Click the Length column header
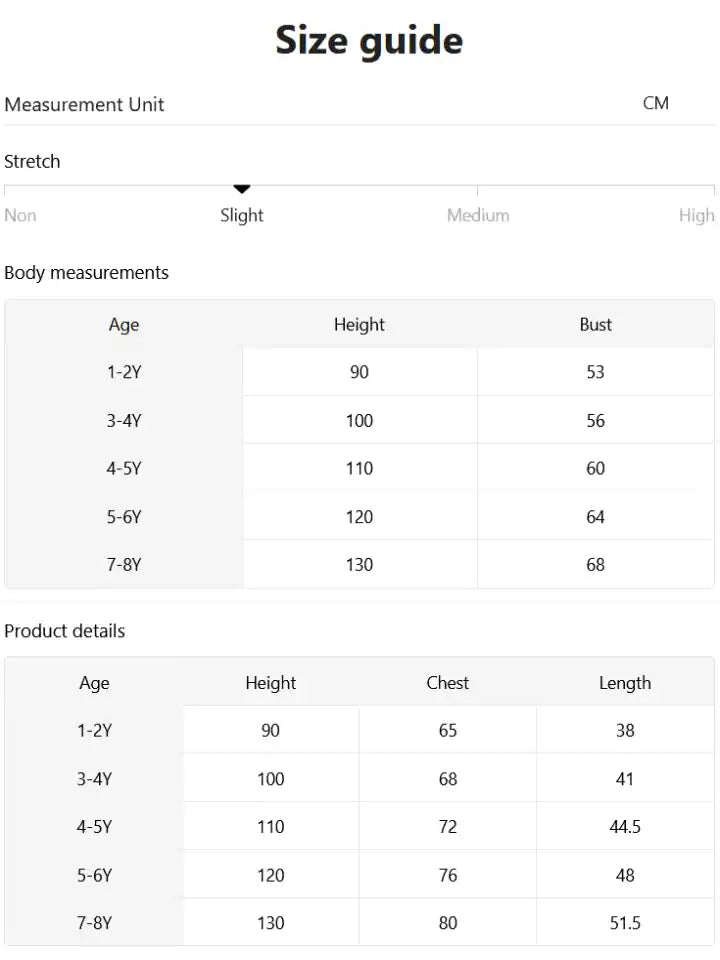The image size is (720, 960). tap(625, 683)
